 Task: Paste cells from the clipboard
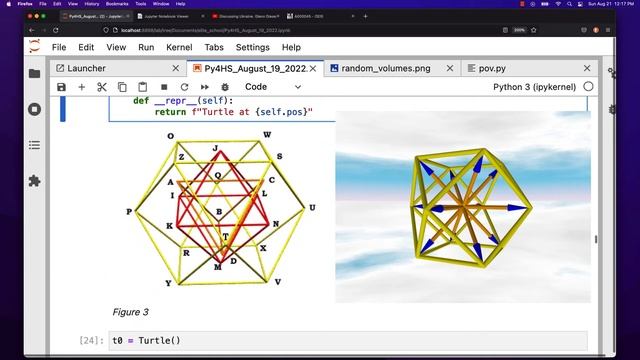click(142, 87)
